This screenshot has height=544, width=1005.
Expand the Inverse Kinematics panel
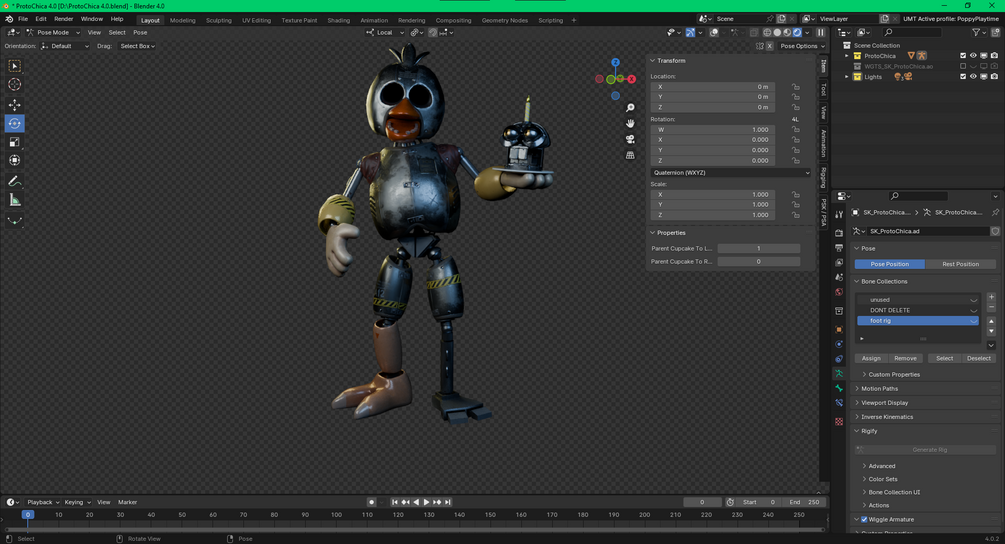887,417
